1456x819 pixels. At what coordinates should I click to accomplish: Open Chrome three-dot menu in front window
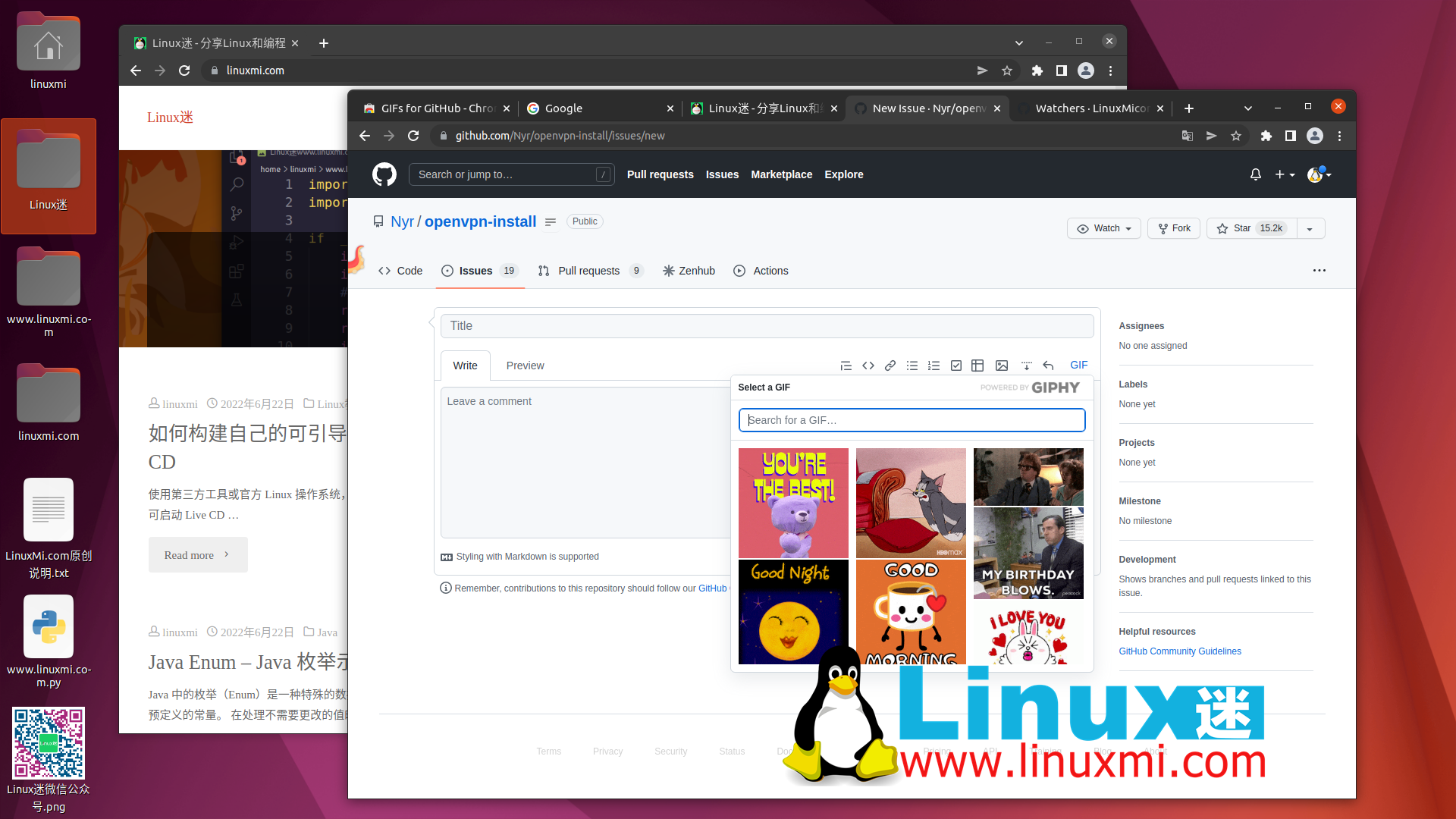[1340, 136]
